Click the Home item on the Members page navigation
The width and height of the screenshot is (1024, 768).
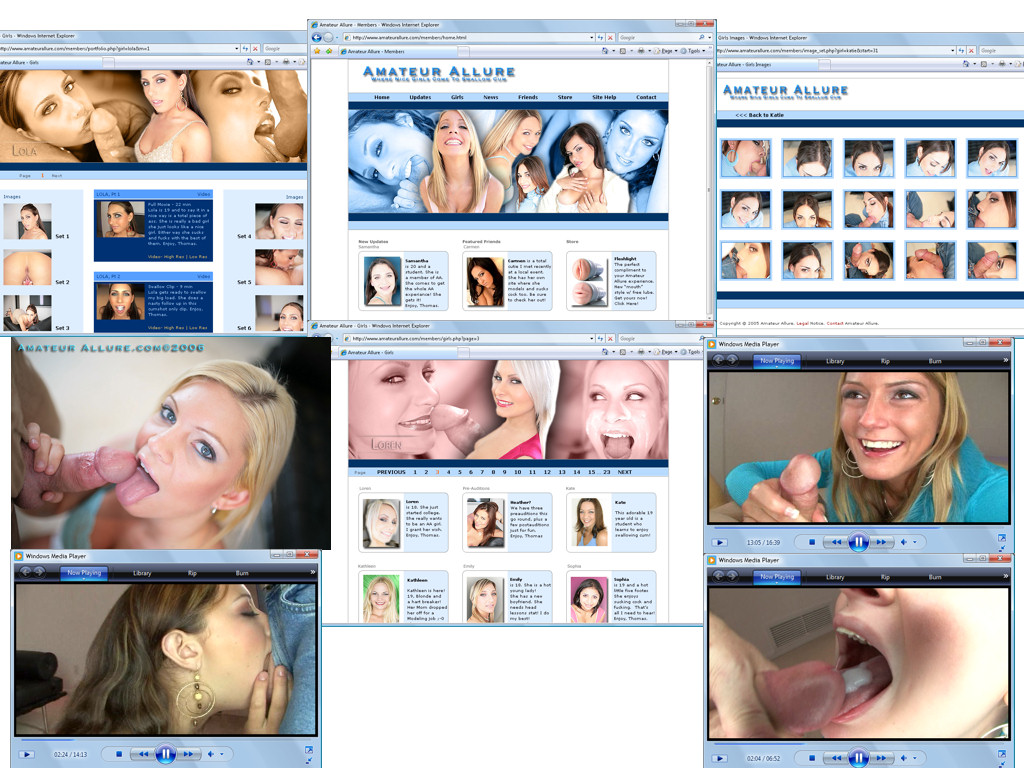pos(382,97)
